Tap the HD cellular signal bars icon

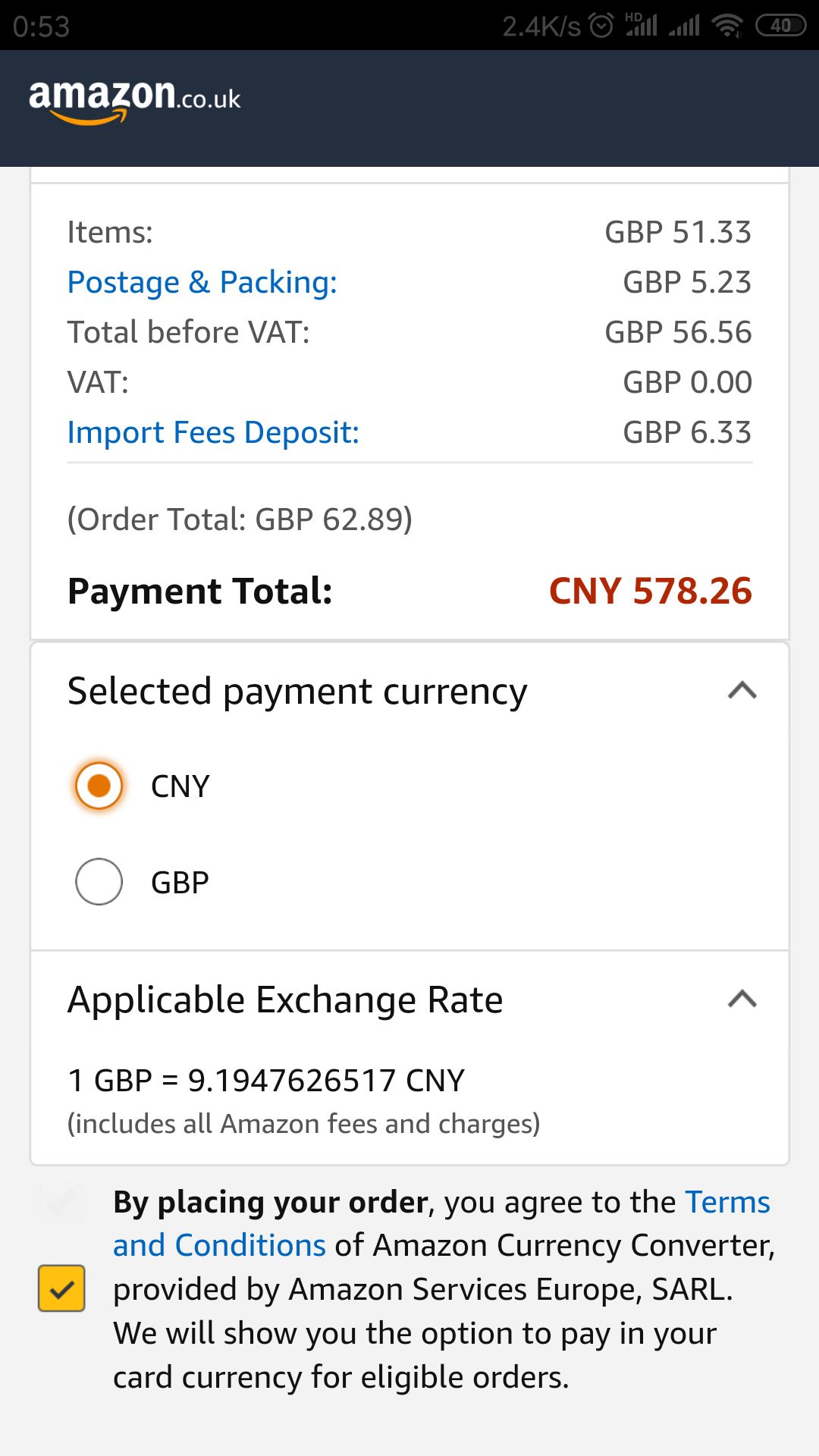pos(641,24)
